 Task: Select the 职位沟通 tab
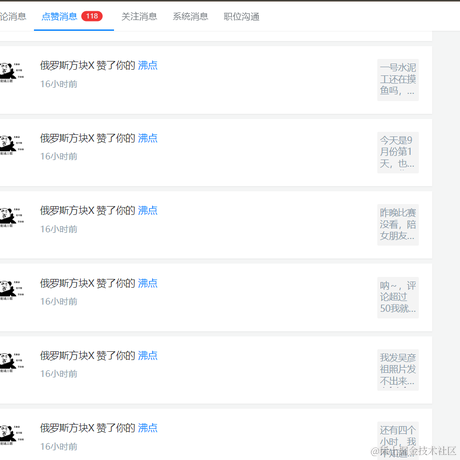pyautogui.click(x=241, y=16)
